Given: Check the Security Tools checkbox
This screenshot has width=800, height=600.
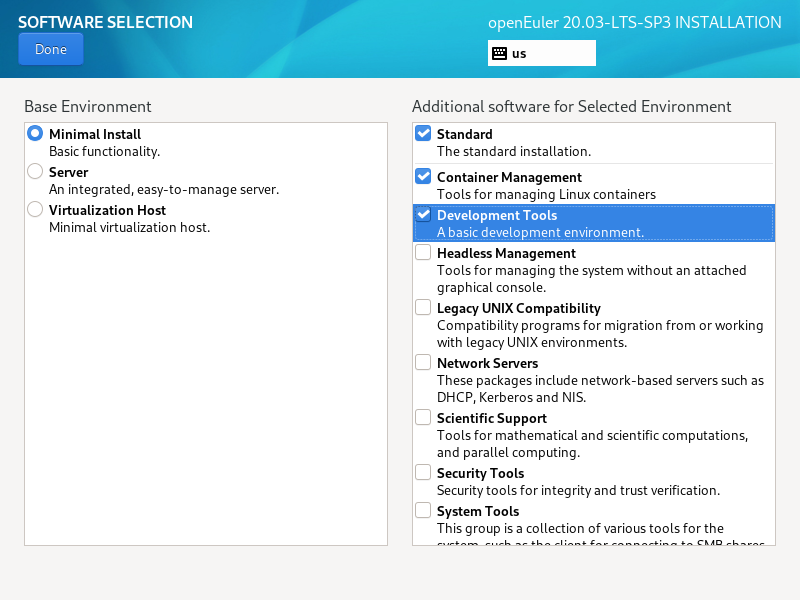Looking at the screenshot, I should point(423,472).
